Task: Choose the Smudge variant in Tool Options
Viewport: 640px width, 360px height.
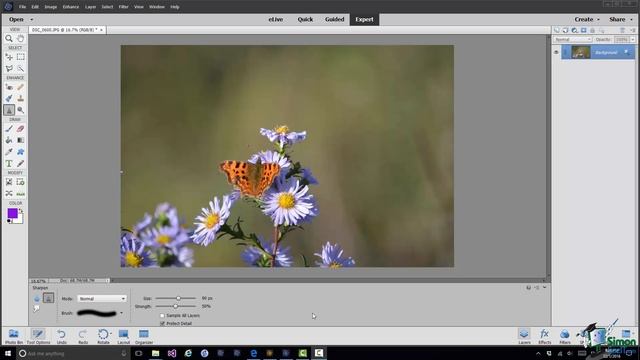Action: click(x=37, y=309)
